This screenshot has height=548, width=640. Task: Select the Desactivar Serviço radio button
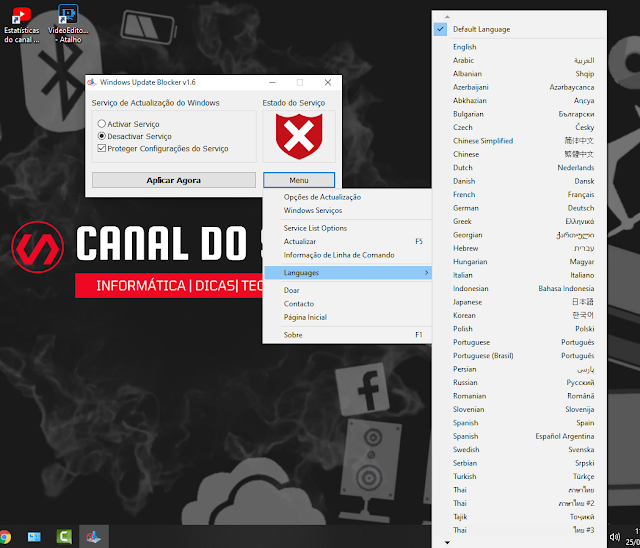[x=102, y=136]
